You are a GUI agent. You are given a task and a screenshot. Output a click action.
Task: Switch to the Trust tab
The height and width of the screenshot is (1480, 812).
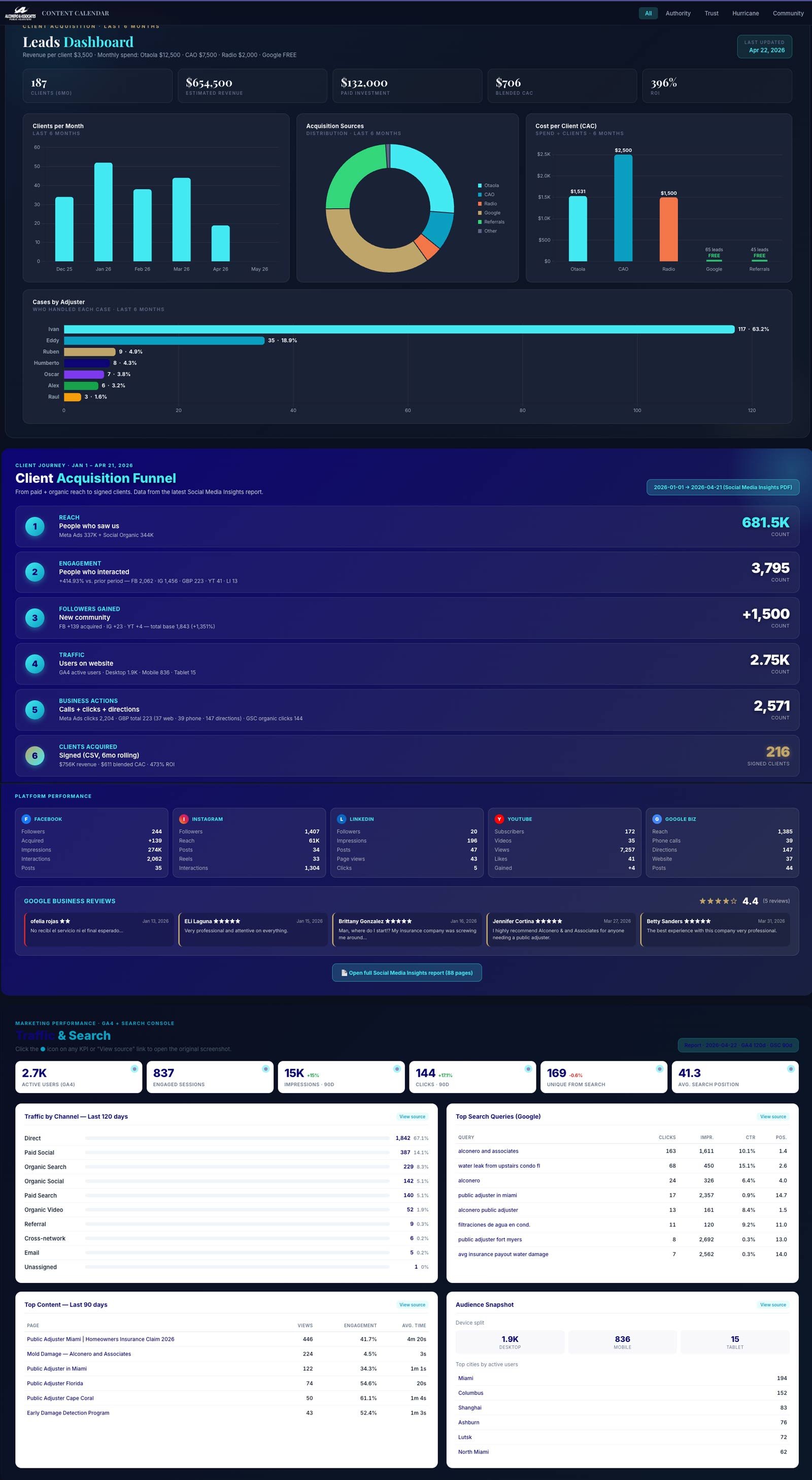pyautogui.click(x=712, y=13)
